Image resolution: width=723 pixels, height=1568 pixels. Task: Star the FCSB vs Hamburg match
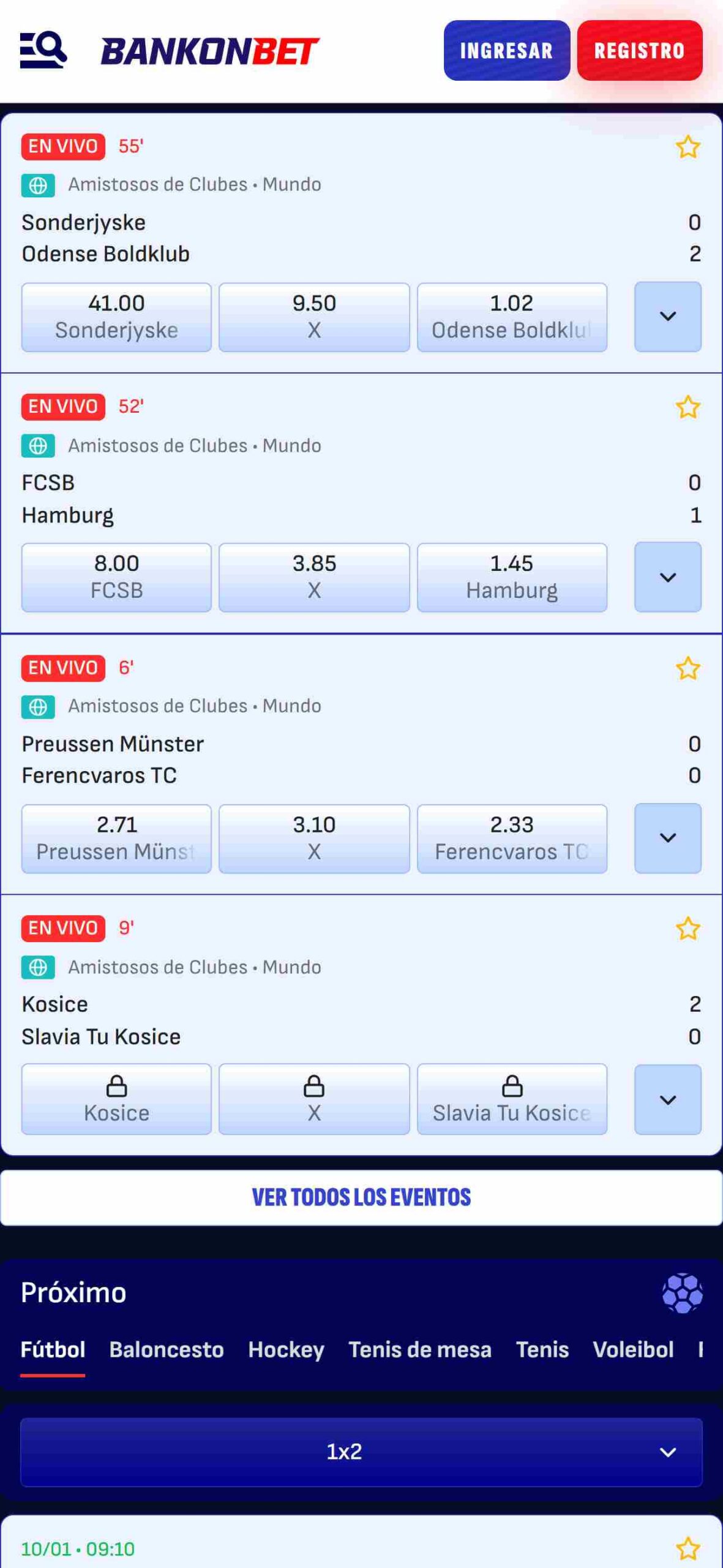(687, 407)
